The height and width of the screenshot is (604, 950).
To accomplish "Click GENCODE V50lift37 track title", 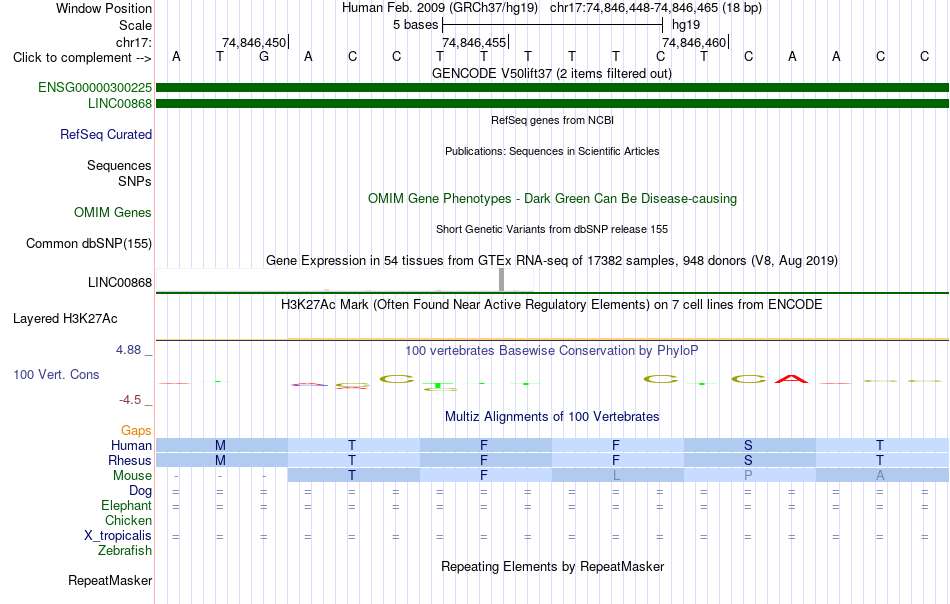I will point(552,74).
